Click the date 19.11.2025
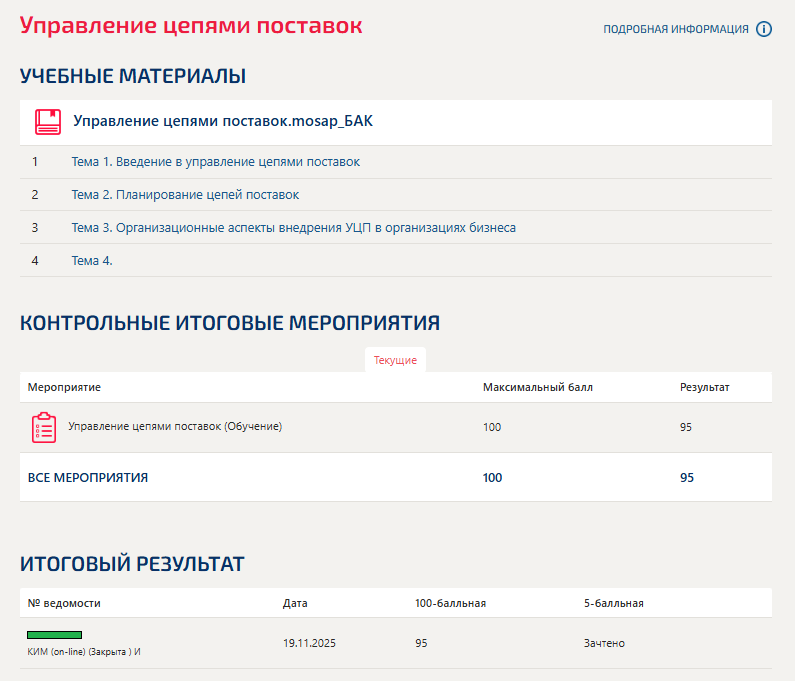The height and width of the screenshot is (681, 795). click(x=309, y=643)
